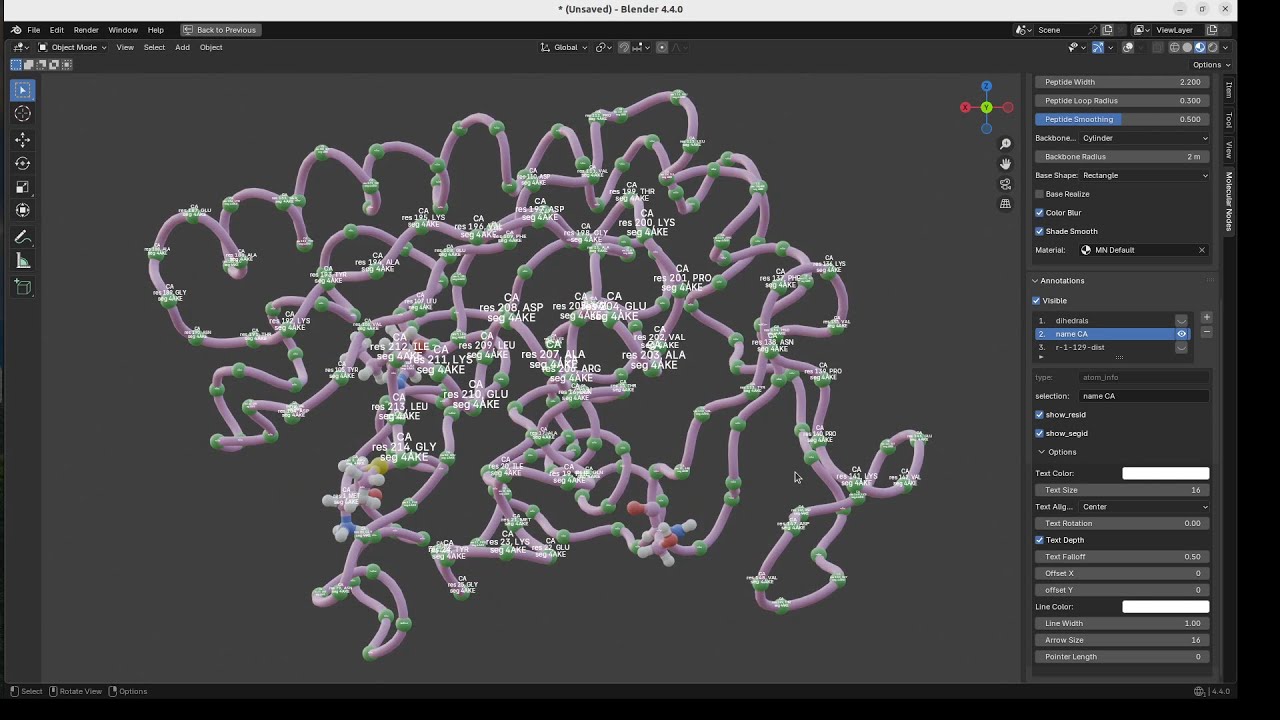Choose the Annotate pencil tool
1280x720 pixels.
(x=22, y=237)
